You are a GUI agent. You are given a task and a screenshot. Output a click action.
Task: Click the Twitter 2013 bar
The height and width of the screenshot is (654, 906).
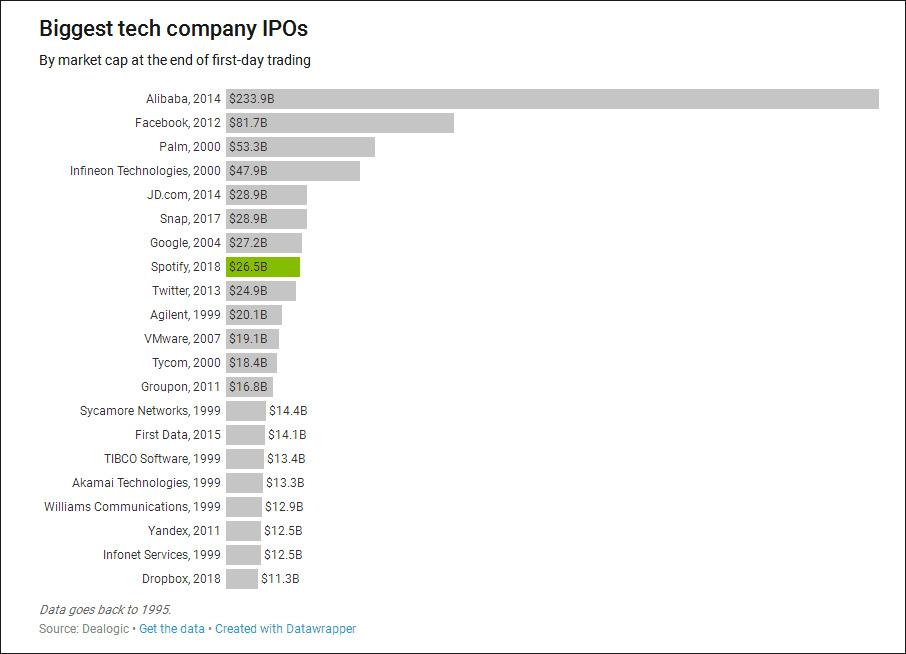click(x=261, y=291)
